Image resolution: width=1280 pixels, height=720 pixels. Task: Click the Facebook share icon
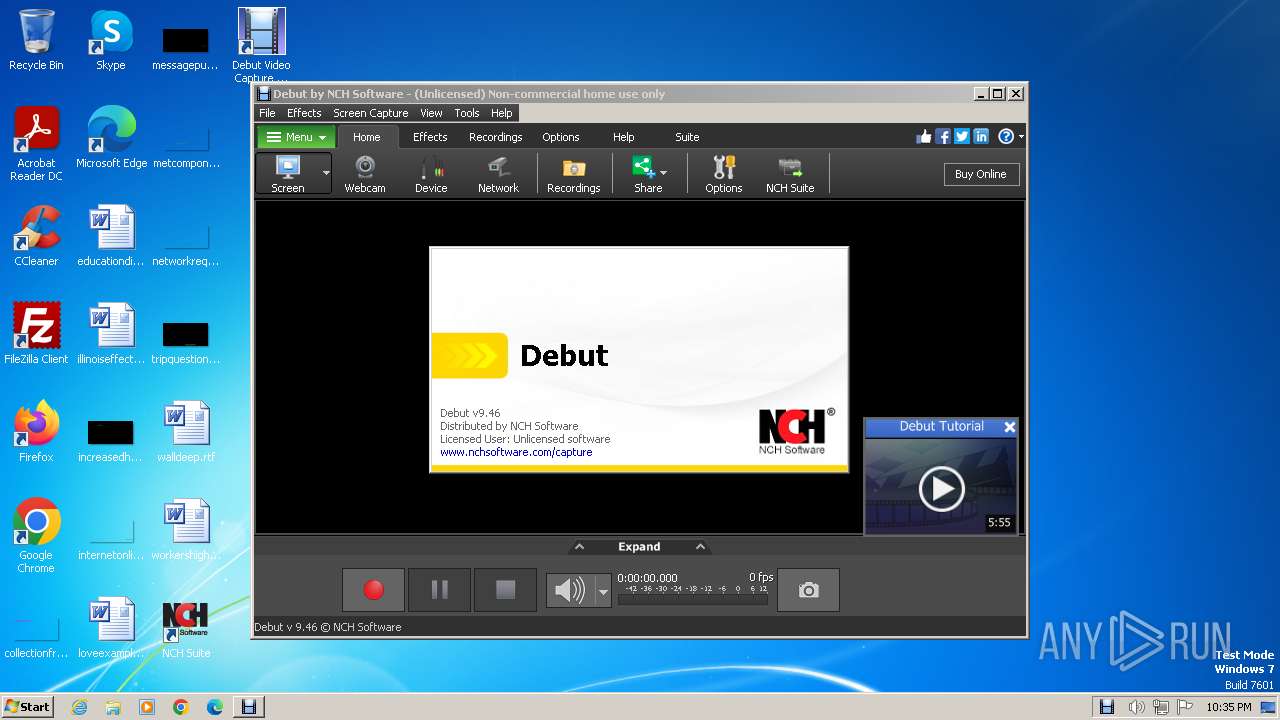point(943,137)
